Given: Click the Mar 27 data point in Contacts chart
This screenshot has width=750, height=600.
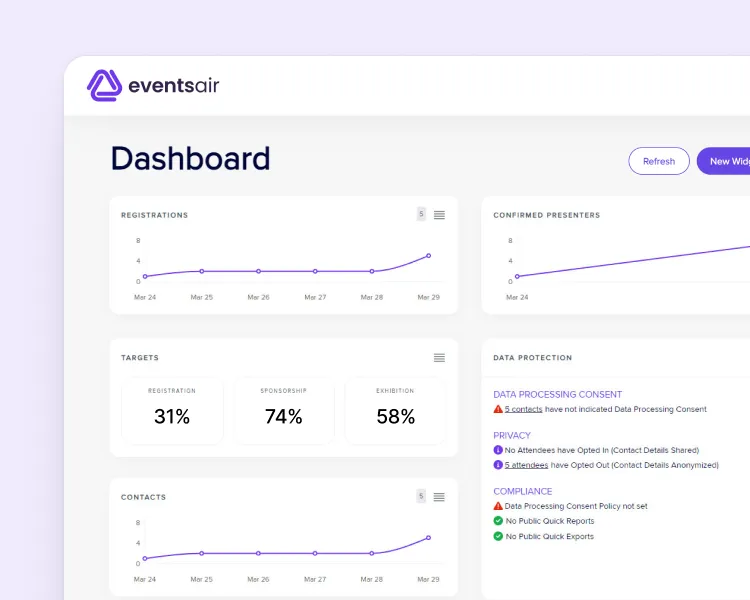Looking at the screenshot, I should [315, 553].
